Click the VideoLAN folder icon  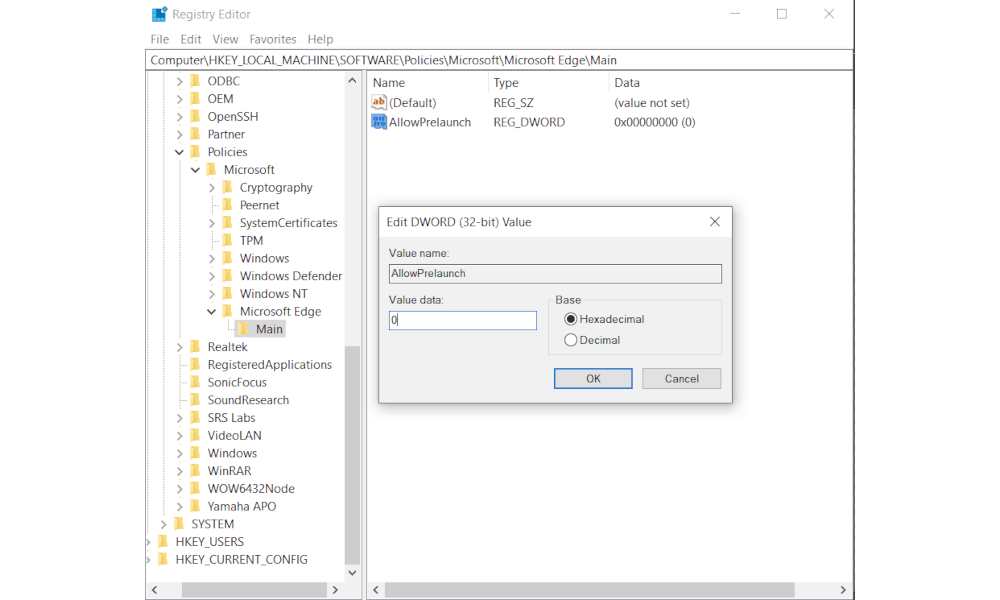195,435
